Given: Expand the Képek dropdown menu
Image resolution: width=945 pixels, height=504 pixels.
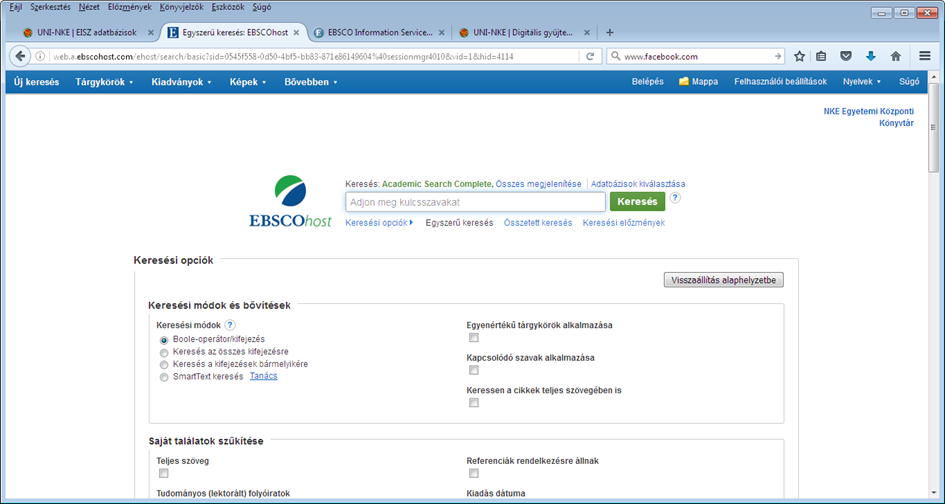Looking at the screenshot, I should click(x=248, y=82).
